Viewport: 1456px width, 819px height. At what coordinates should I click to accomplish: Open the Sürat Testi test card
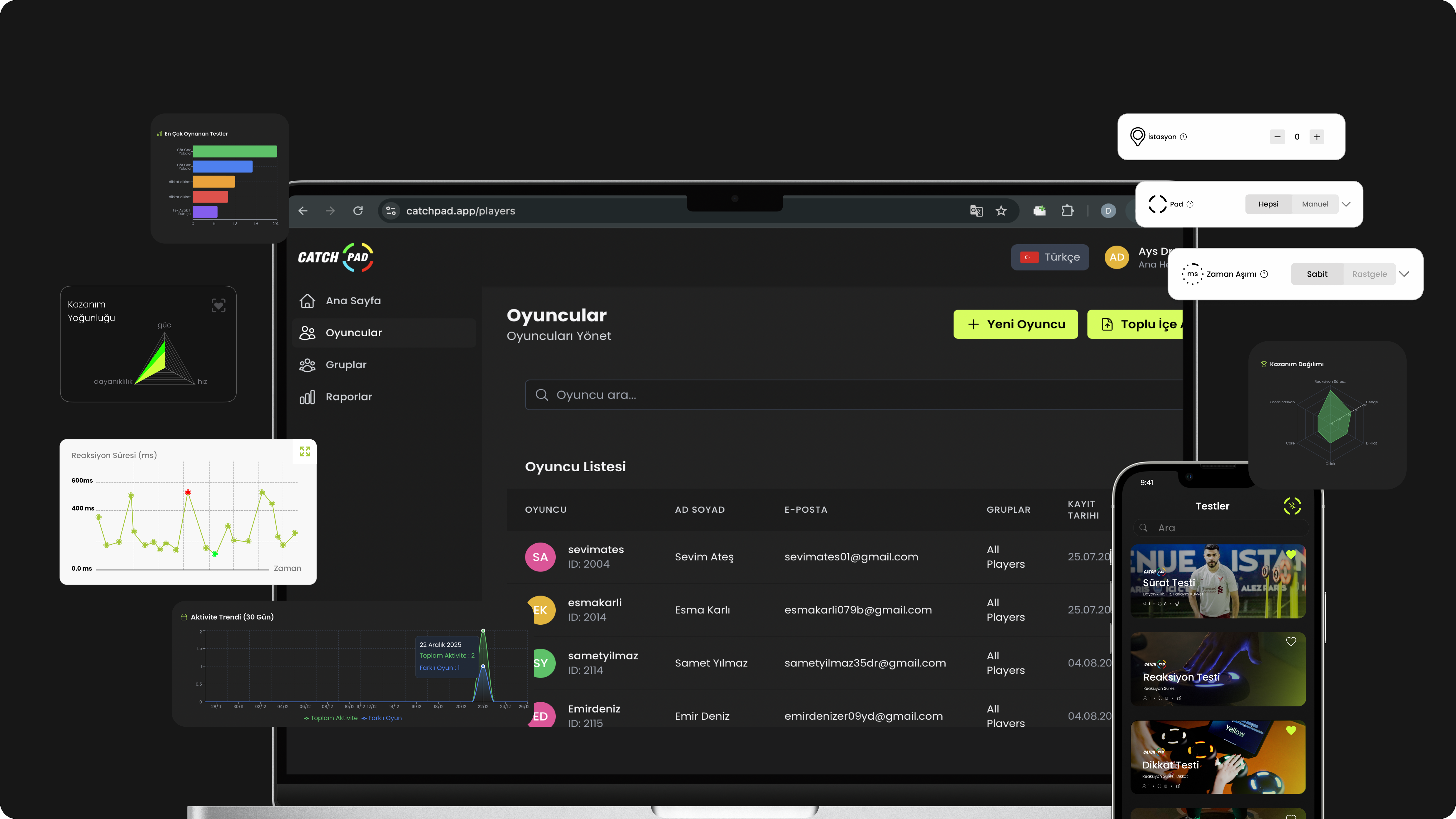1218,581
